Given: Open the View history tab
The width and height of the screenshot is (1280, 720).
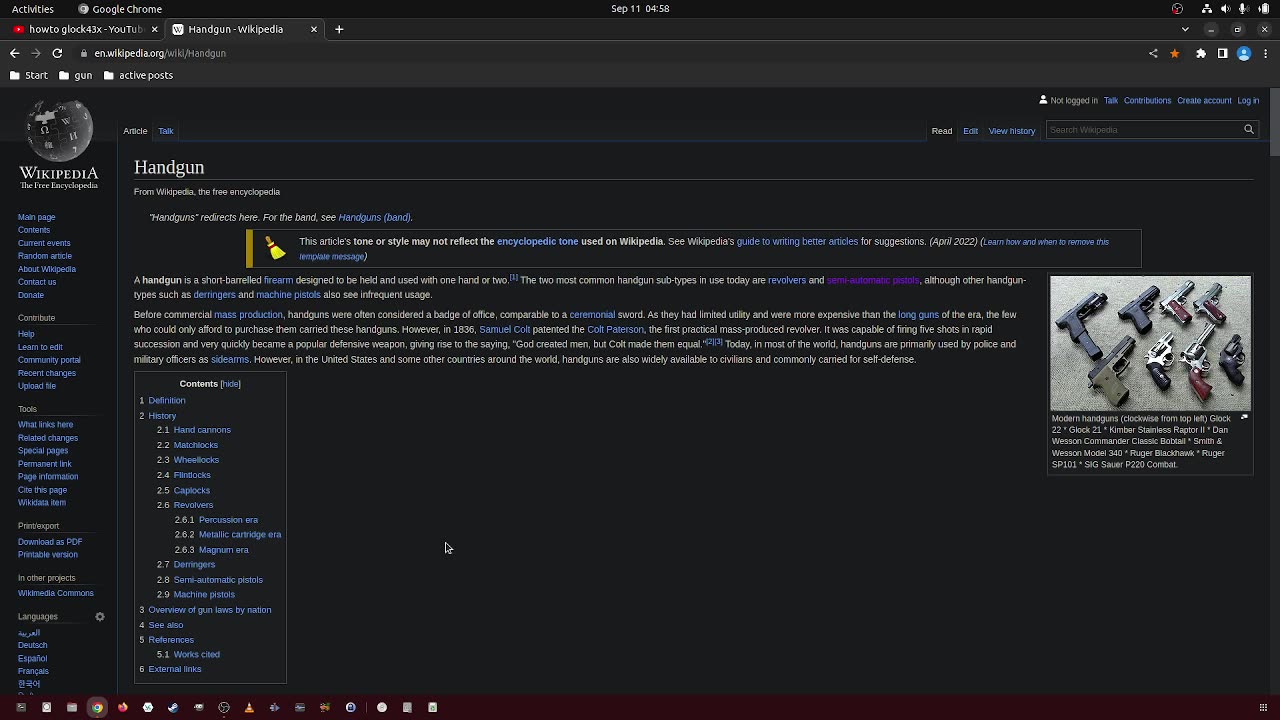Looking at the screenshot, I should (1012, 131).
